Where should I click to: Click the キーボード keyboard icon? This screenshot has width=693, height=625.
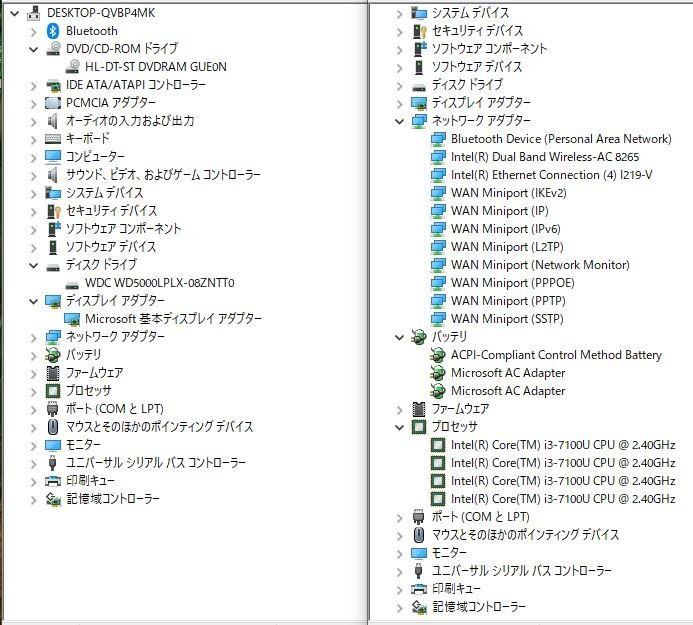point(53,139)
